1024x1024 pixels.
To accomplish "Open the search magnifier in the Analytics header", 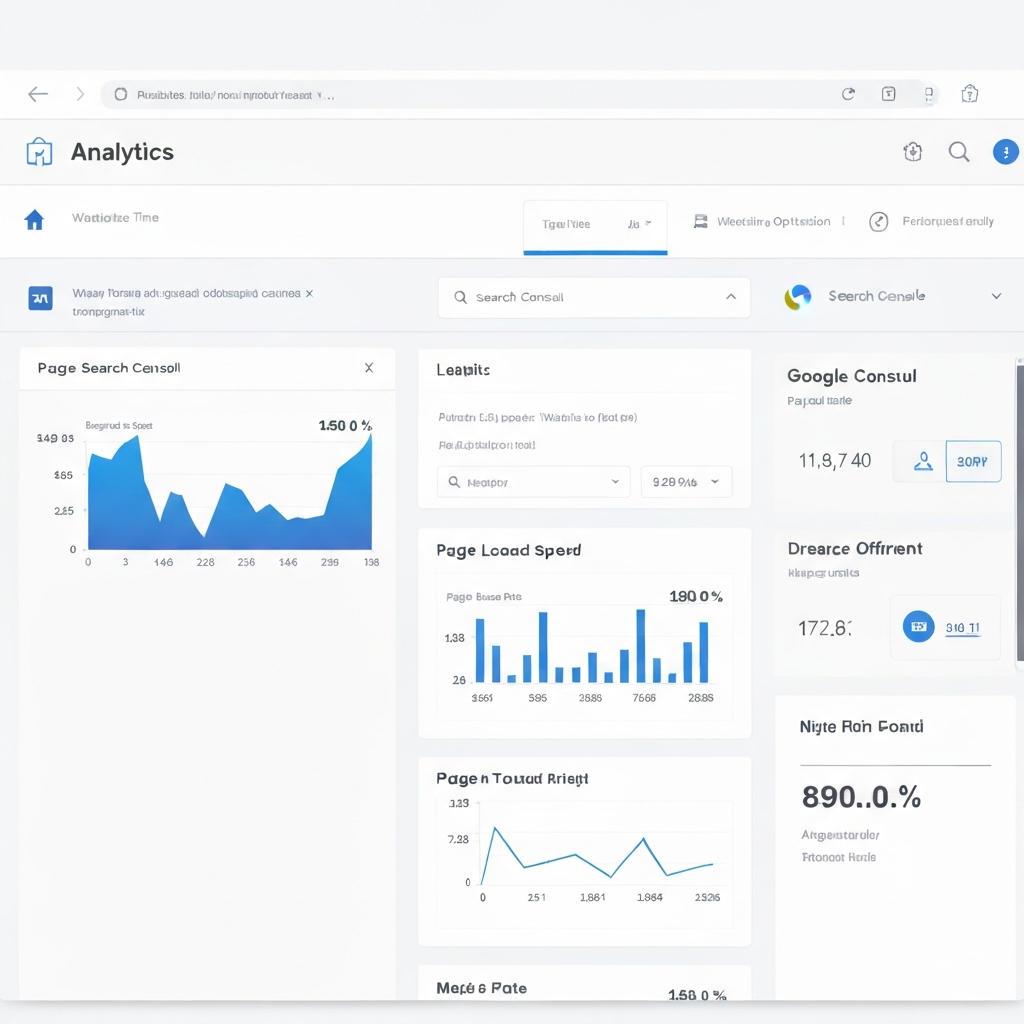I will coord(959,152).
